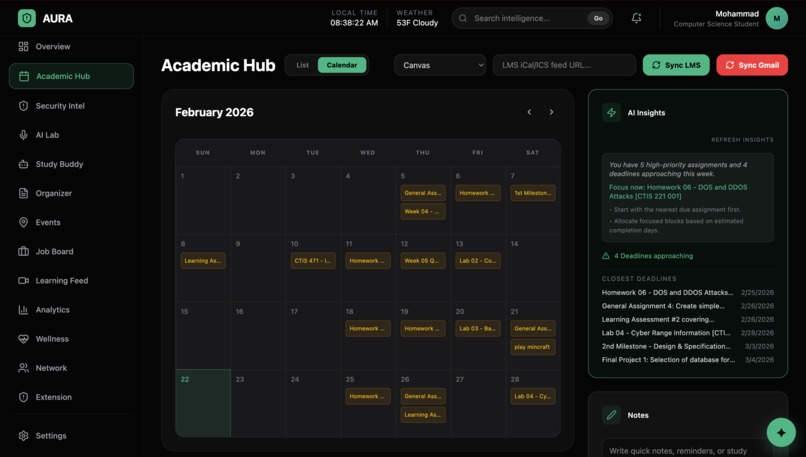
Task: Click the Learning Feed video icon
Action: click(x=23, y=281)
